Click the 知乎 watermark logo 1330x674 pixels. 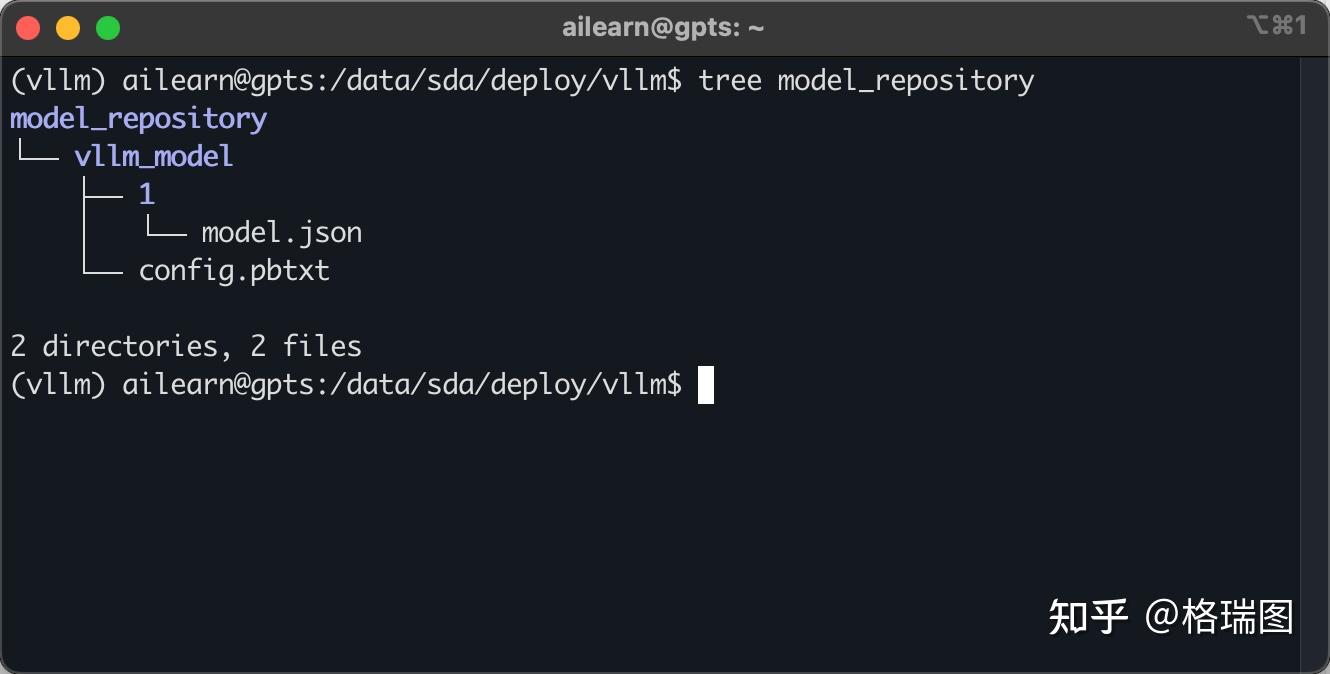(x=1088, y=616)
